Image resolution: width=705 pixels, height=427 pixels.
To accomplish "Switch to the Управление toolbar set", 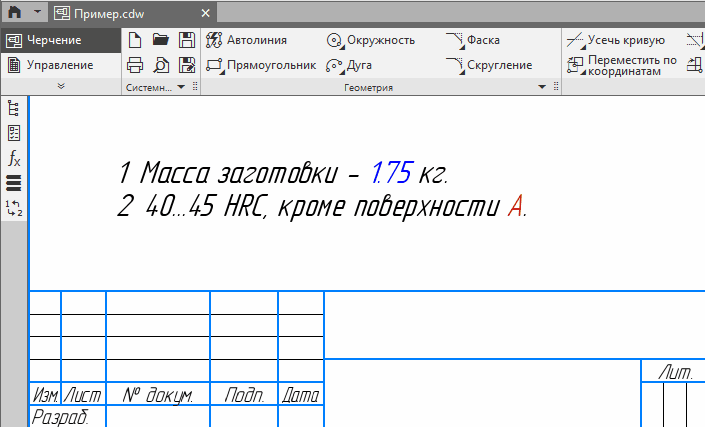I will coord(60,65).
